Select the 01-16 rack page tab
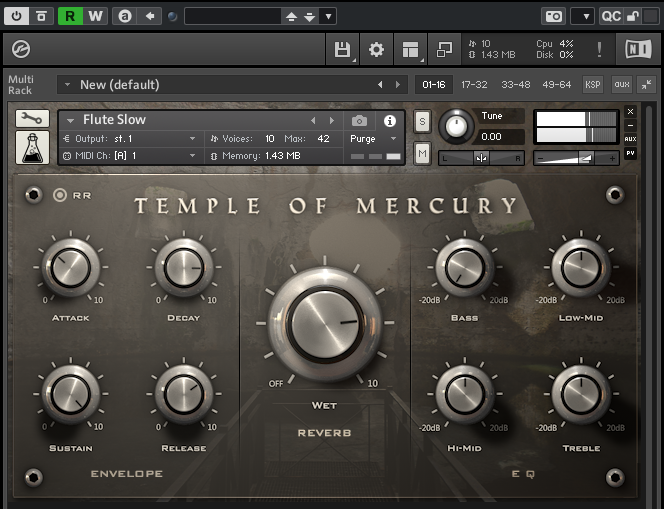This screenshot has height=509, width=664. 434,85
